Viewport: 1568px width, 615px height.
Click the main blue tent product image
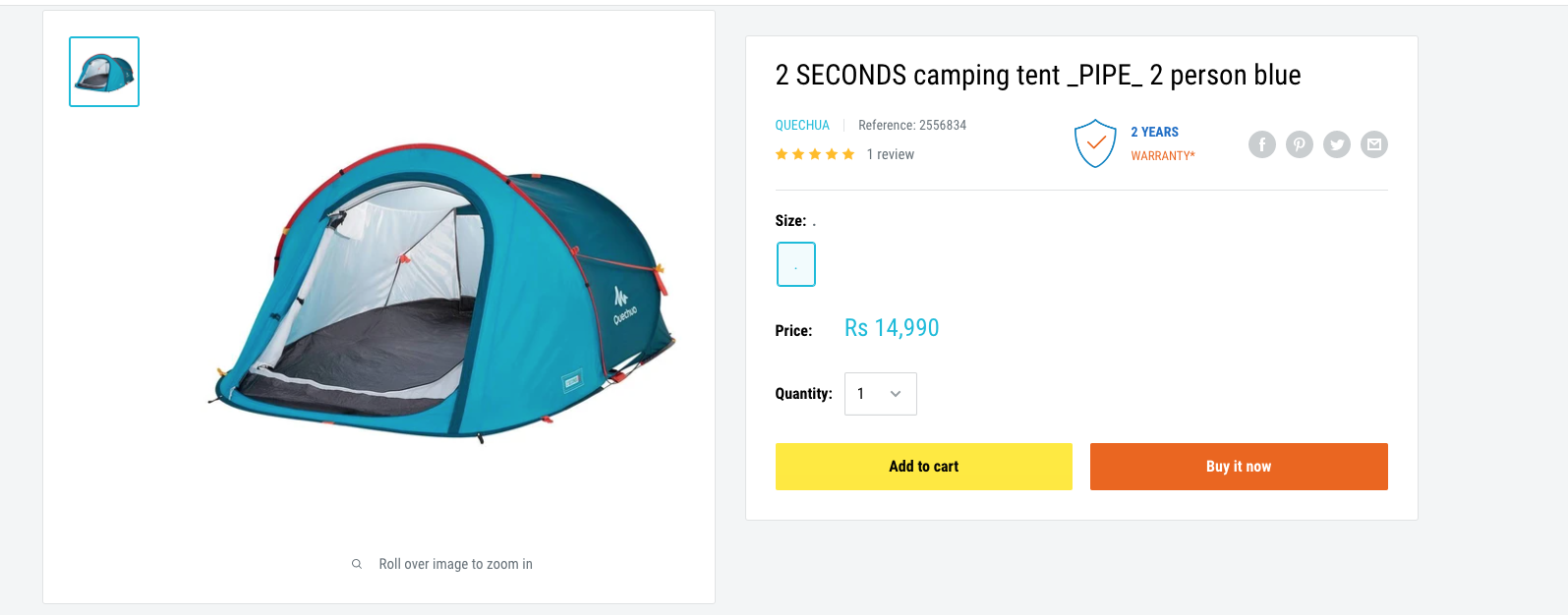[444, 293]
